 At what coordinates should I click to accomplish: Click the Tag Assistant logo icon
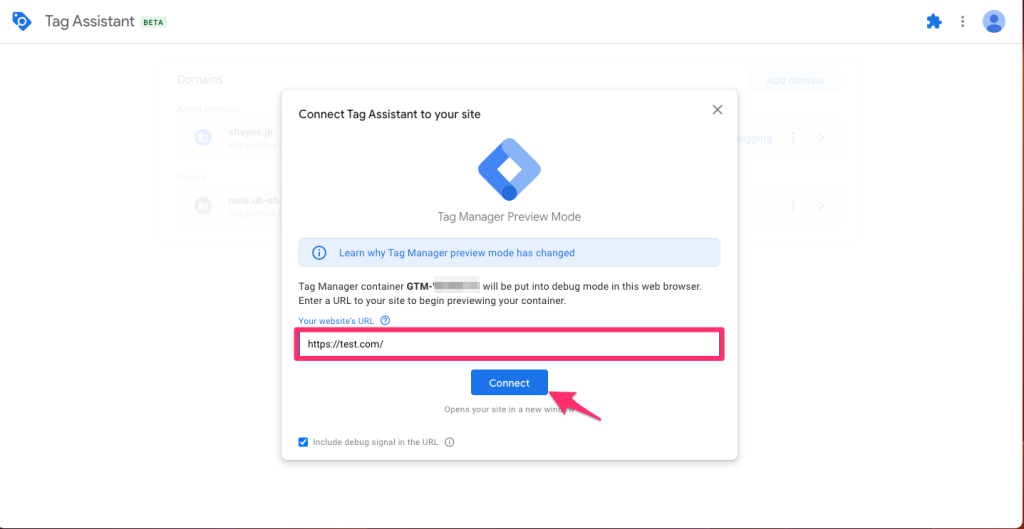[x=22, y=22]
